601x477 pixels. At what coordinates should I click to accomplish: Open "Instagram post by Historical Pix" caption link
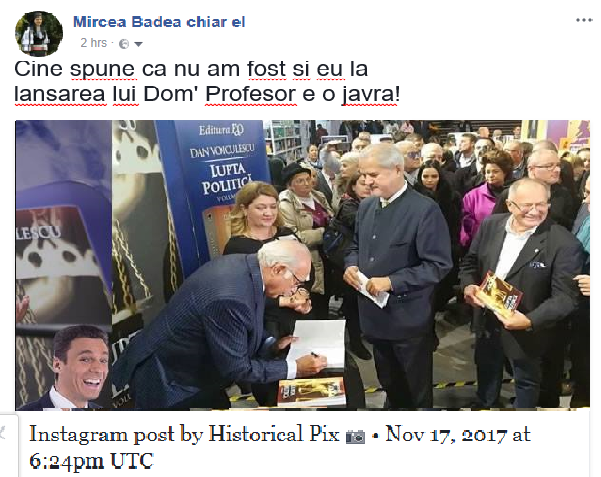(x=184, y=435)
